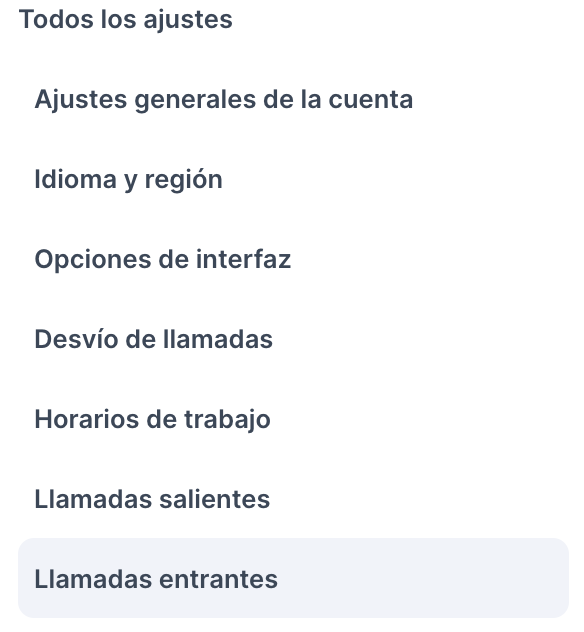Click 'ajustes' in the top heading
The image size is (584, 632).
point(188,20)
